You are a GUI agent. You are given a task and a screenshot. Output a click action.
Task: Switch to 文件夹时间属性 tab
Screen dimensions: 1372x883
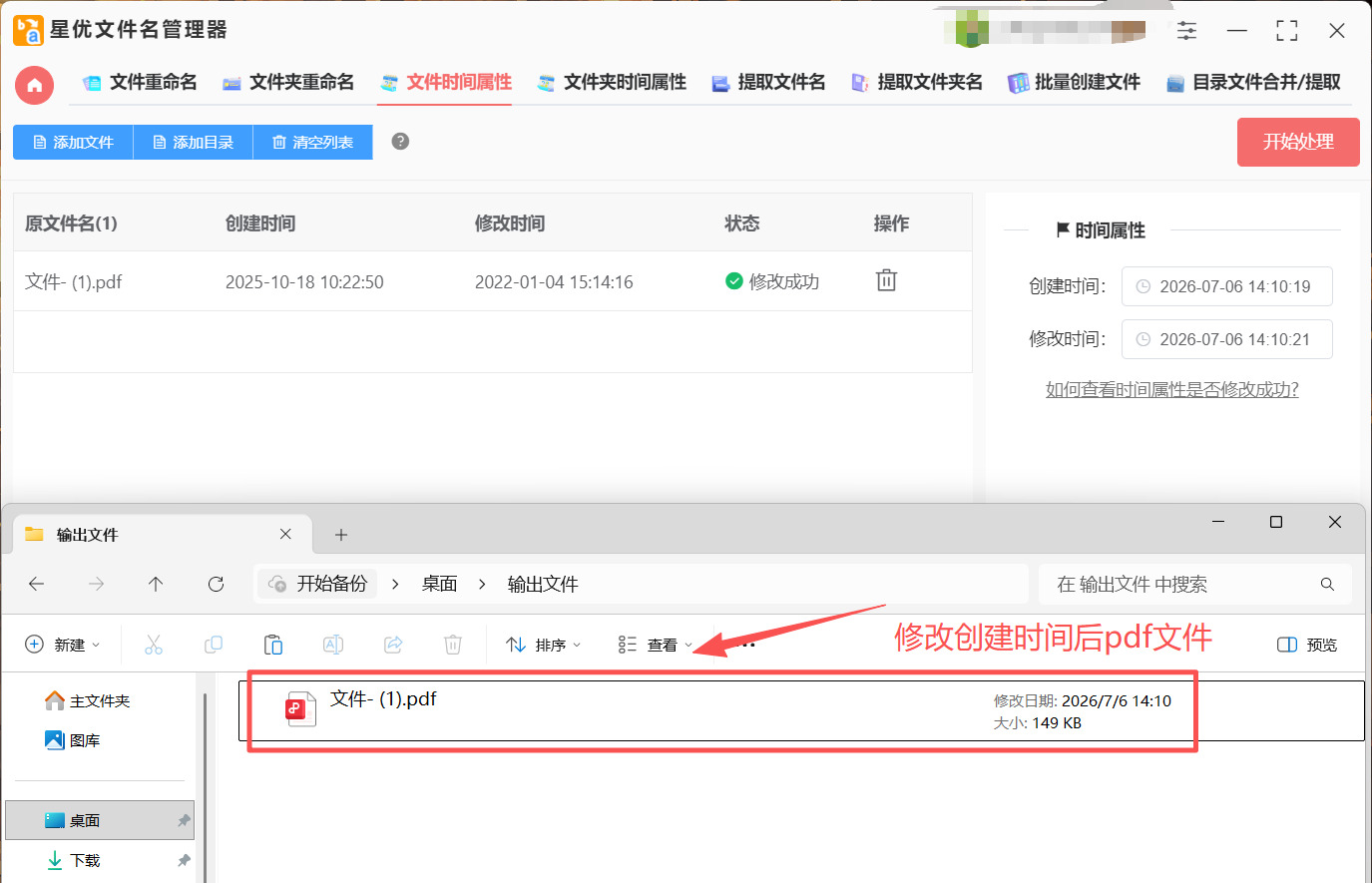(x=612, y=83)
